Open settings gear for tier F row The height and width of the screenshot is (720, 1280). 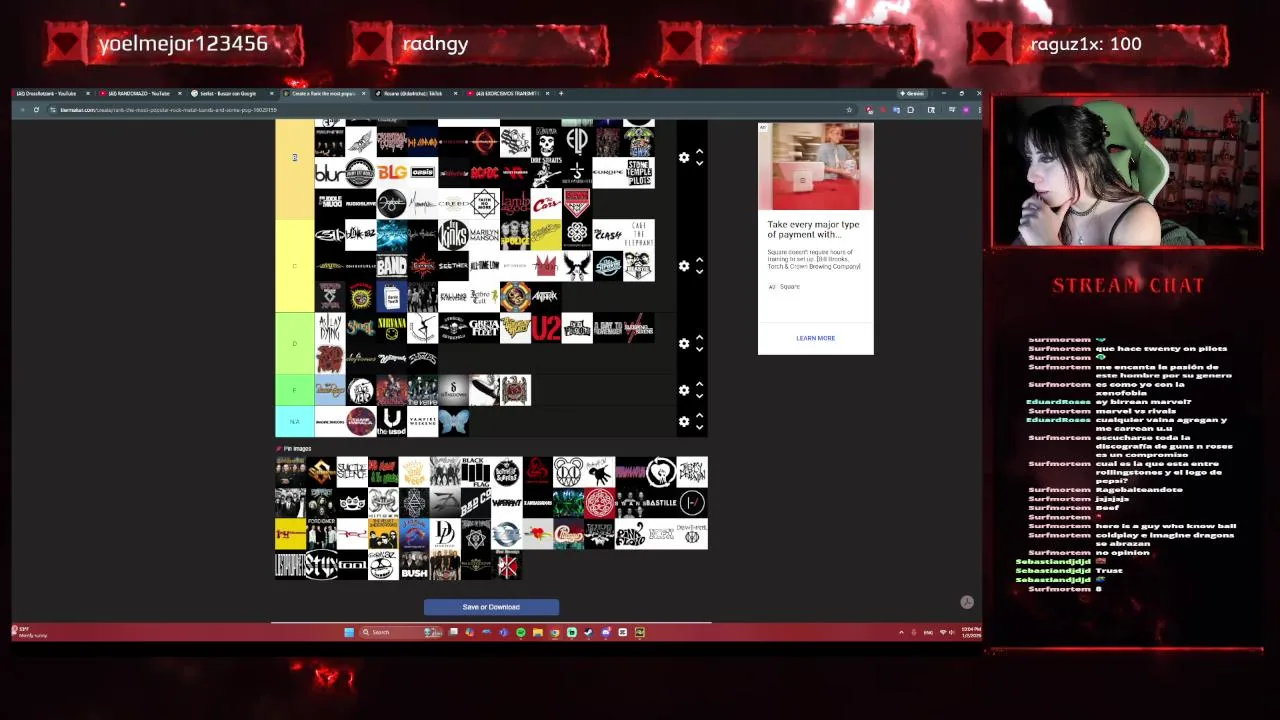point(684,390)
